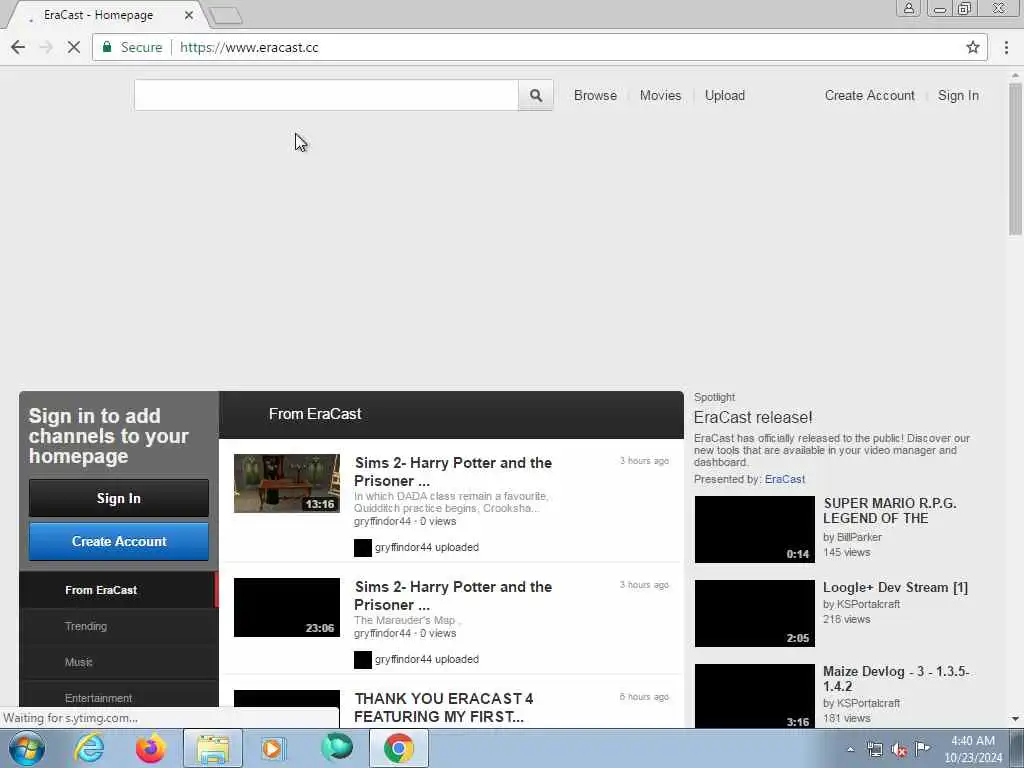Open the Chrome three-dot menu

(1006, 47)
